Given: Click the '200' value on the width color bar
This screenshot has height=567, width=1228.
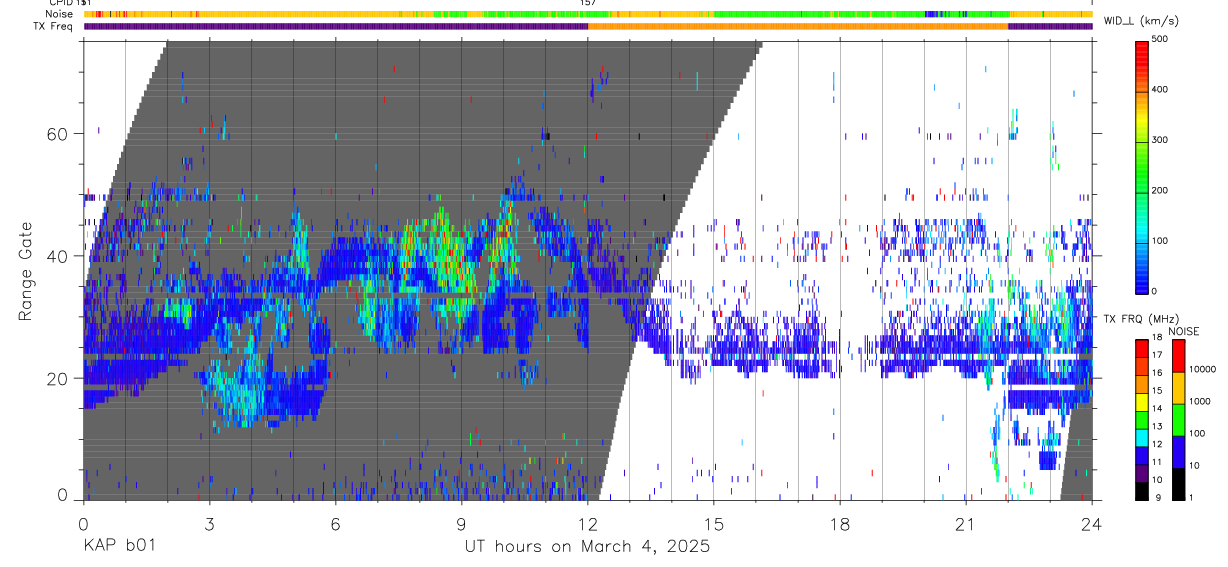Looking at the screenshot, I should 1161,190.
